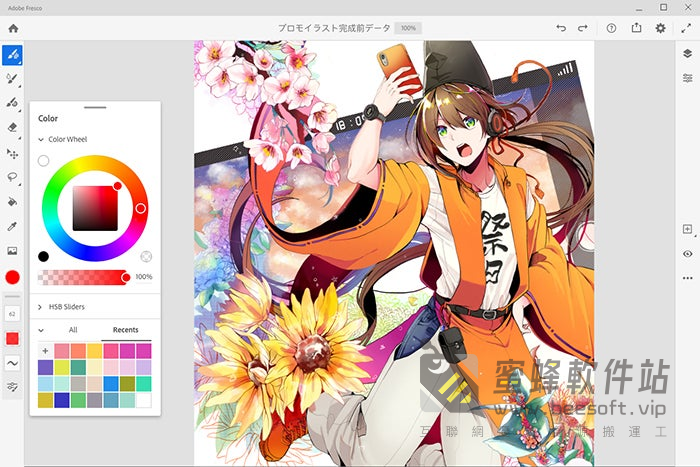Viewport: 700px width, 467px height.
Task: Select the Paint Bucket fill tool
Action: coord(12,202)
